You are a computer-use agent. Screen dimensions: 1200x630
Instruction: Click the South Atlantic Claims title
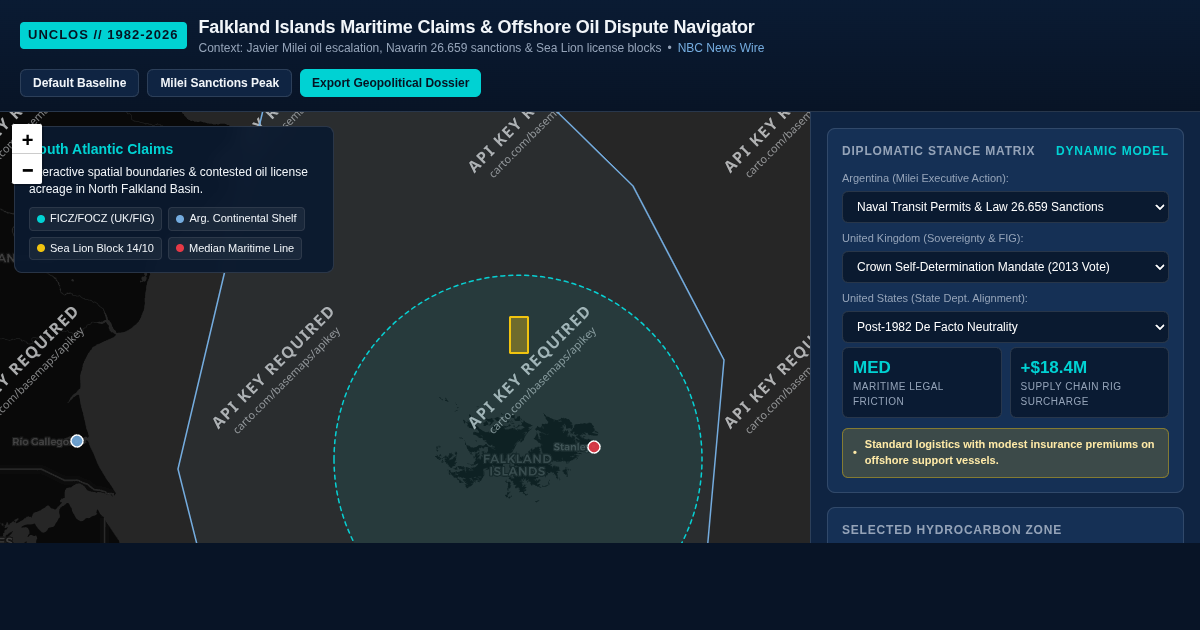pyautogui.click(x=101, y=149)
